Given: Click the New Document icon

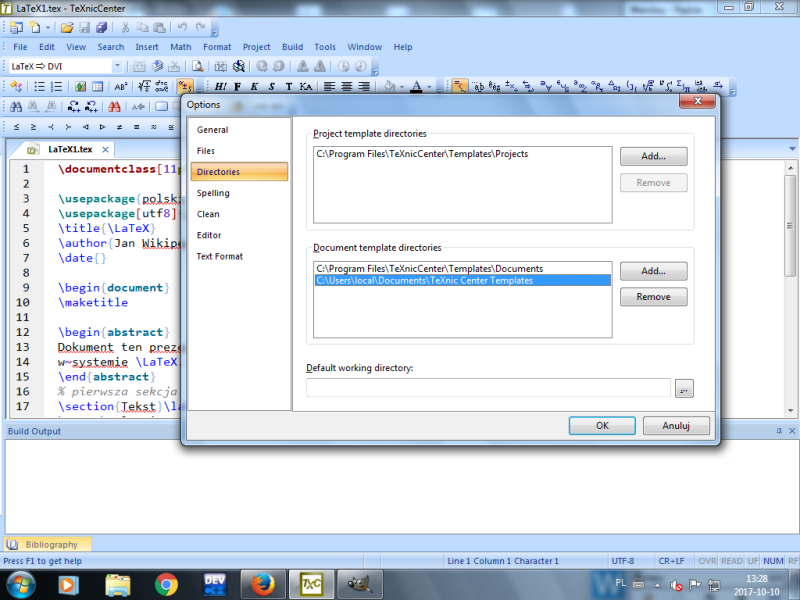Looking at the screenshot, I should pos(35,28).
